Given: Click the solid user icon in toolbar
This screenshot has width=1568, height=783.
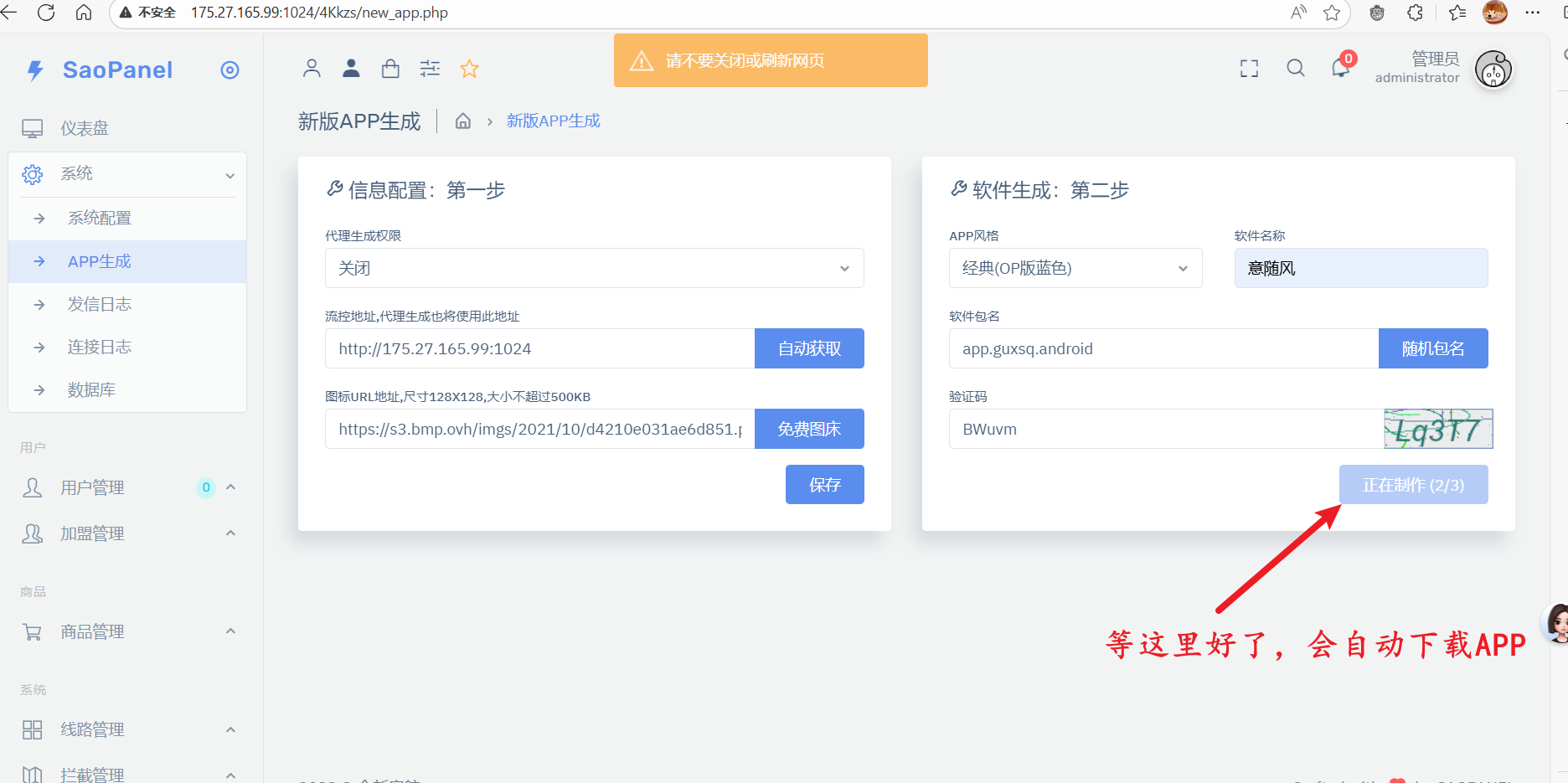Looking at the screenshot, I should click(x=351, y=69).
